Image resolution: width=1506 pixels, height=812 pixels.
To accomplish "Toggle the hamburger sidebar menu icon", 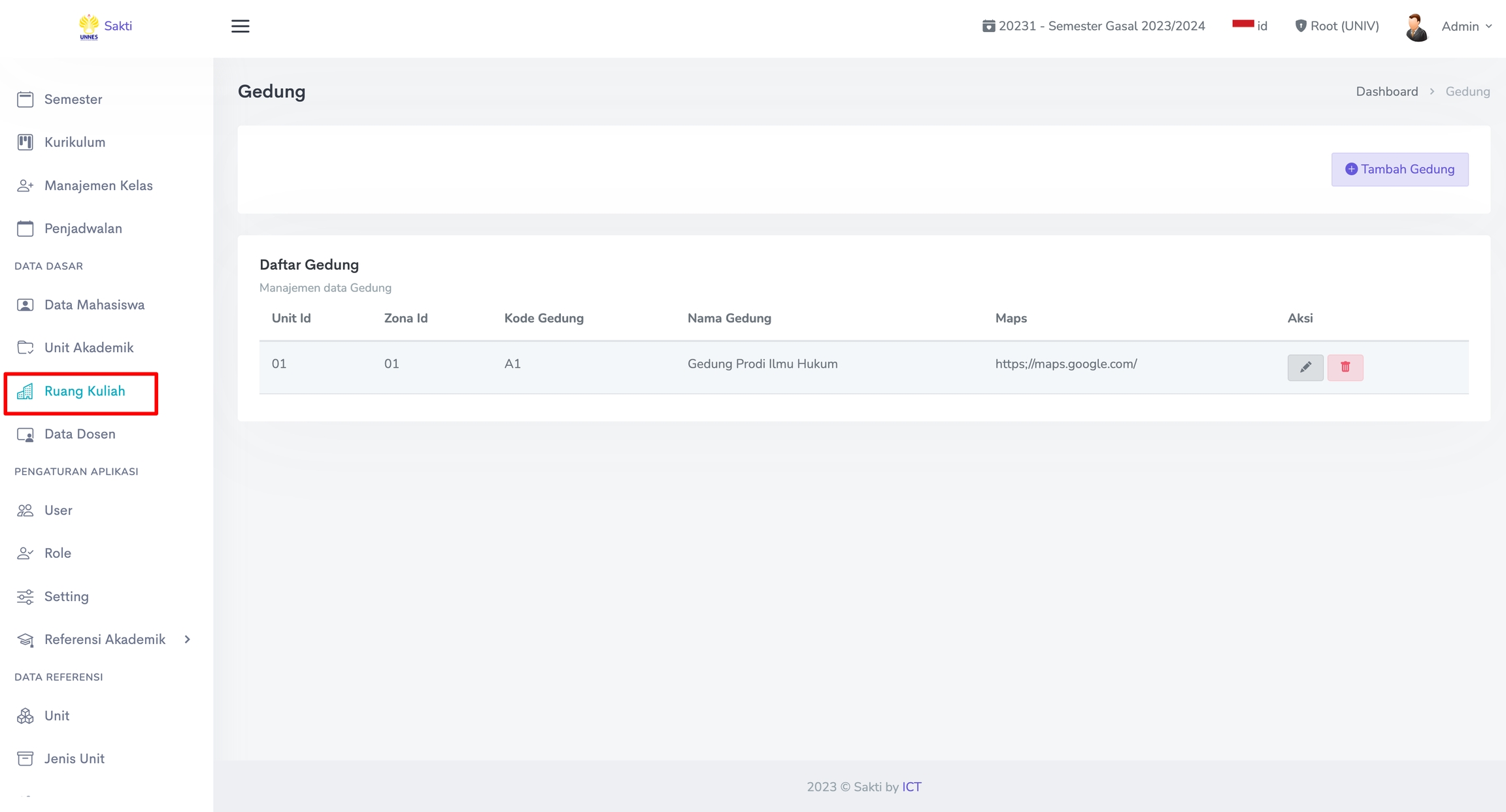I will 240,26.
